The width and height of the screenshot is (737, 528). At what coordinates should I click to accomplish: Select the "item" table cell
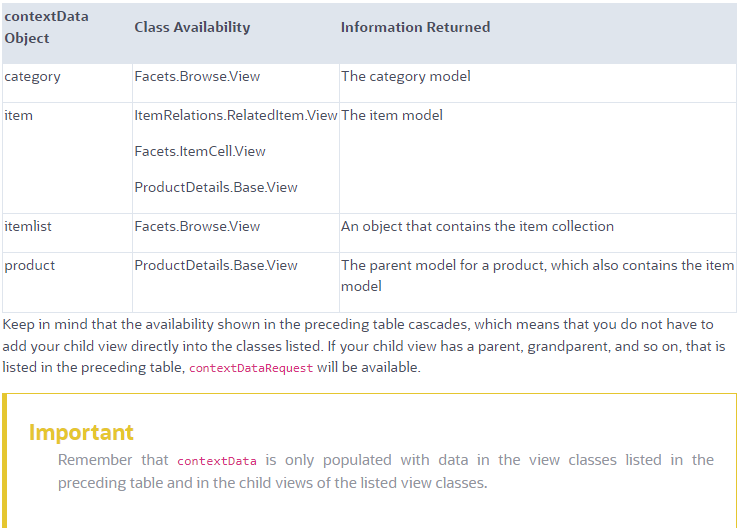19,116
